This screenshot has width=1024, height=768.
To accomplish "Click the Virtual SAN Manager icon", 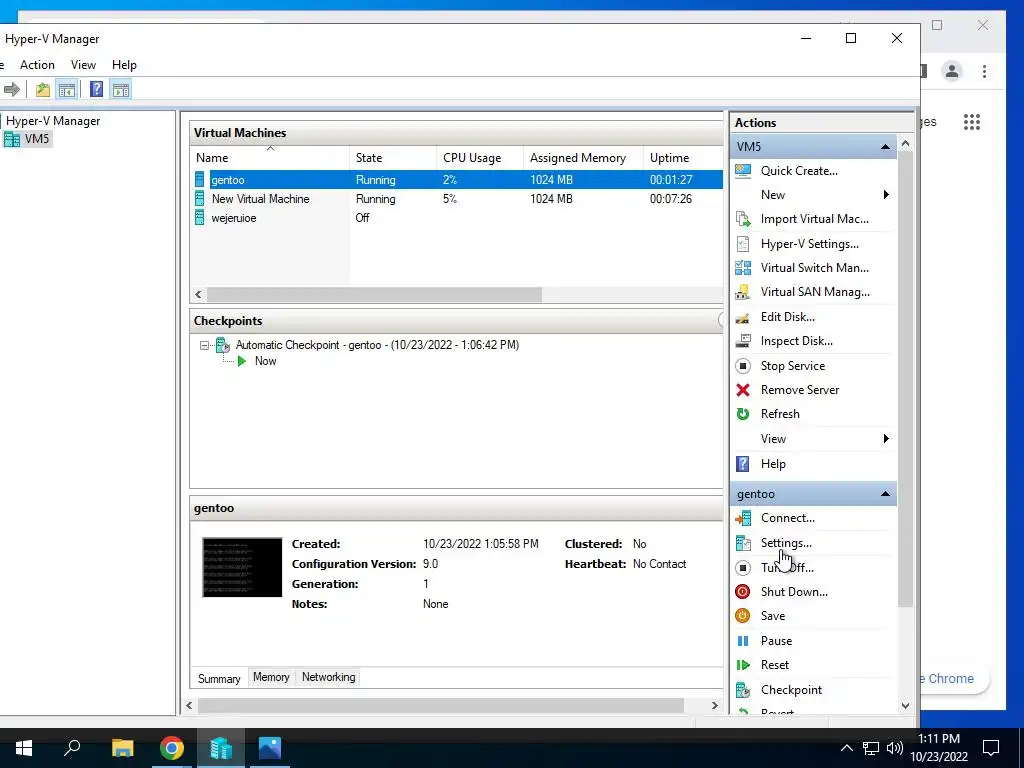I will 743,292.
